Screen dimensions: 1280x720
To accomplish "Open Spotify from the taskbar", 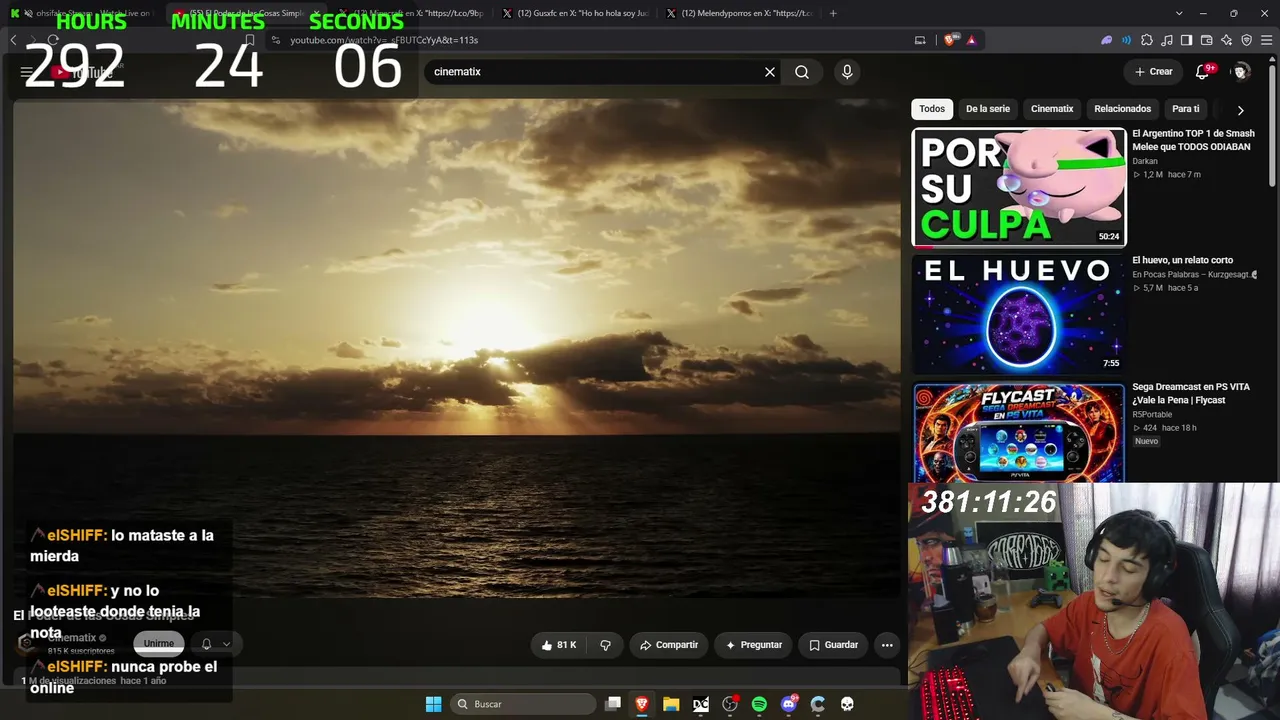I will [759, 704].
